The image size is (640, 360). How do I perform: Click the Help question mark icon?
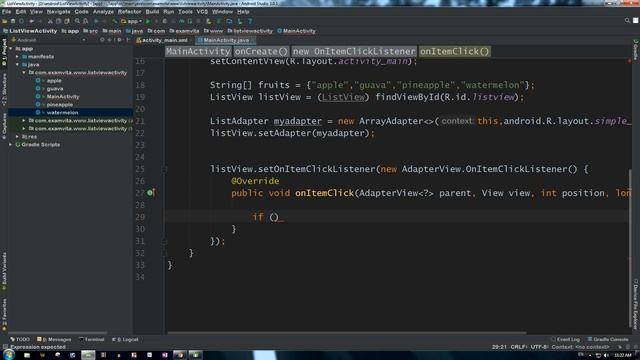tap(250, 21)
